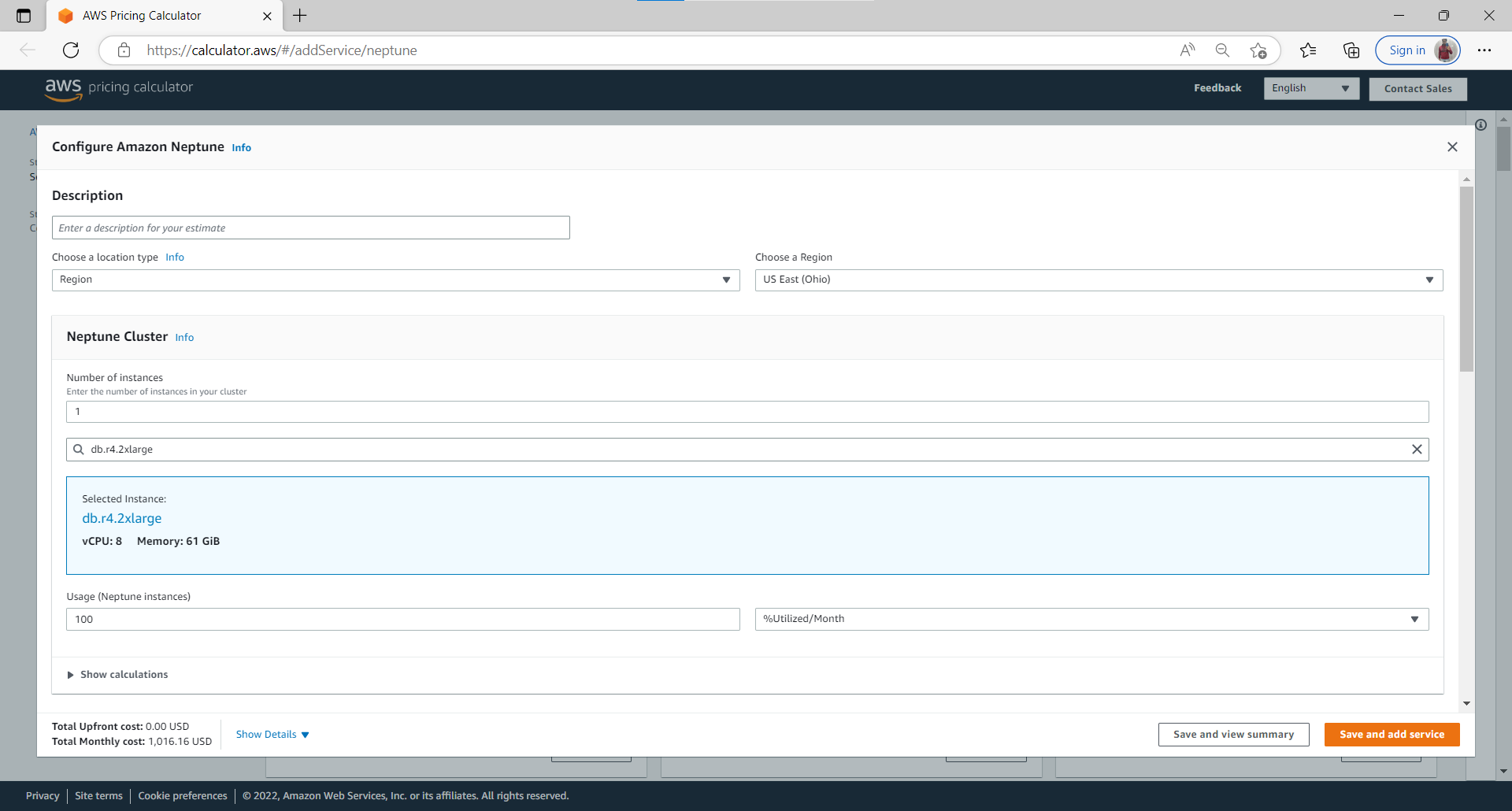Expand Show Details near total cost
This screenshot has height=811, width=1512.
pos(271,734)
